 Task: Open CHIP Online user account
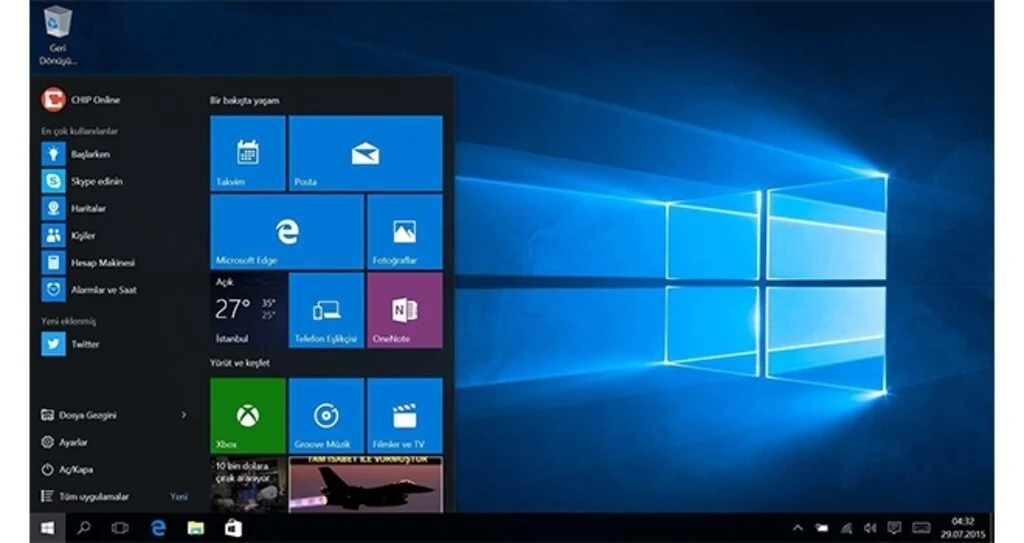[81, 100]
